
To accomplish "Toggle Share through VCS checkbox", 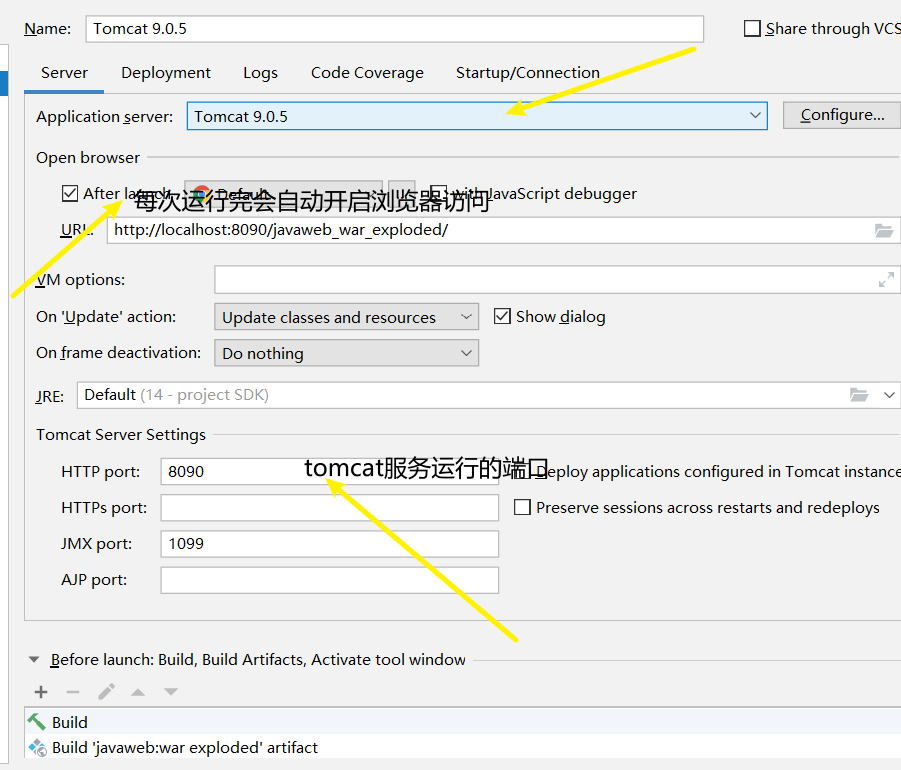I will (x=752, y=28).
